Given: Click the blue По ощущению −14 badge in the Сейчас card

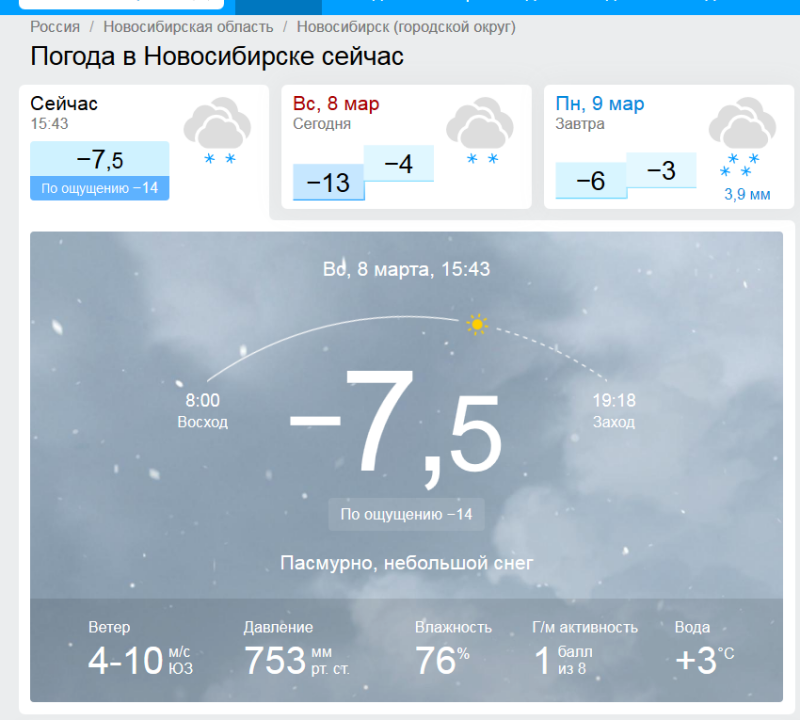Looking at the screenshot, I should (99, 187).
